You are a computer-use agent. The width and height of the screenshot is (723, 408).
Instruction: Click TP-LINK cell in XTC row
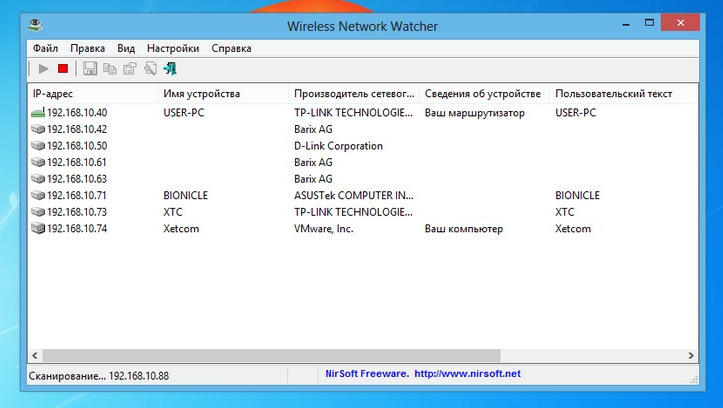(353, 212)
